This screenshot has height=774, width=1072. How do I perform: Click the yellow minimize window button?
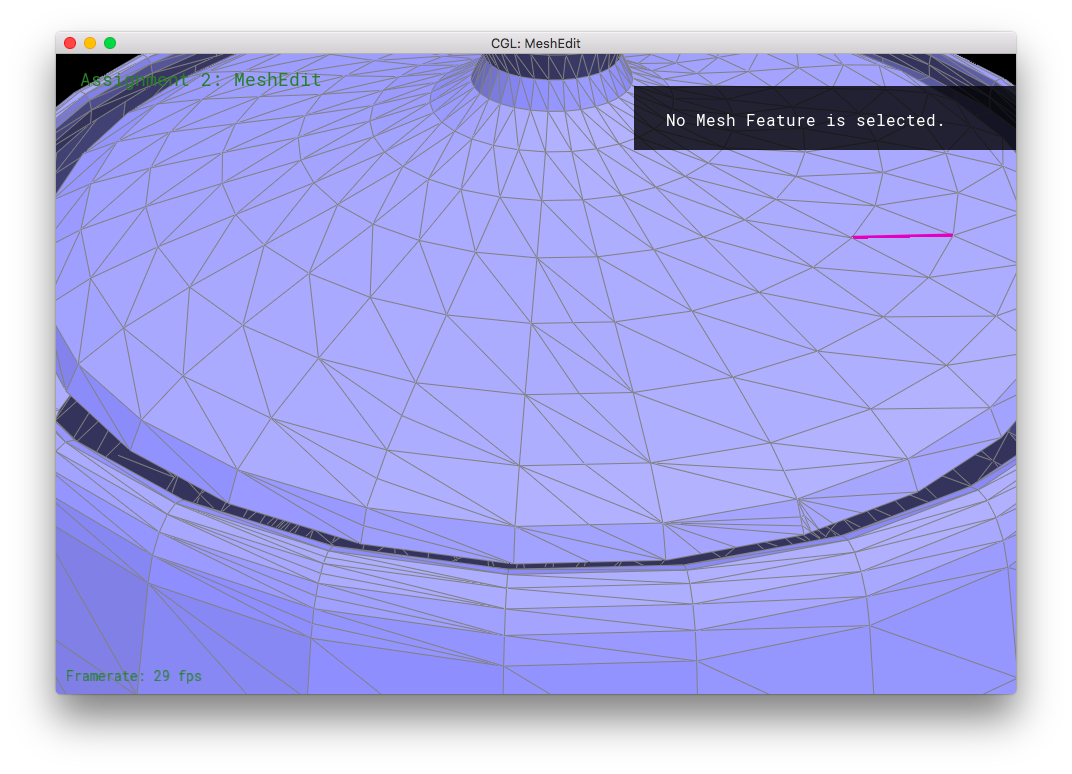click(90, 43)
